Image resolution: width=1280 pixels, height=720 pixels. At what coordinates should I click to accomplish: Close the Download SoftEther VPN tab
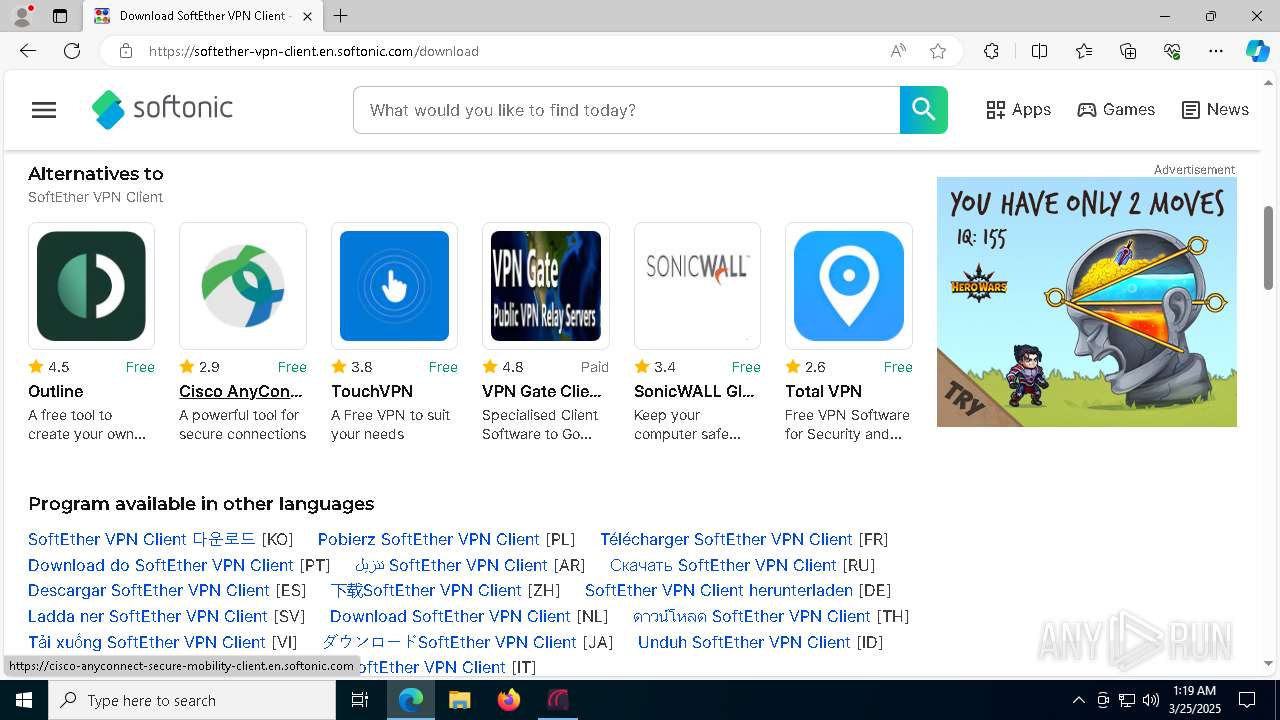[x=308, y=16]
